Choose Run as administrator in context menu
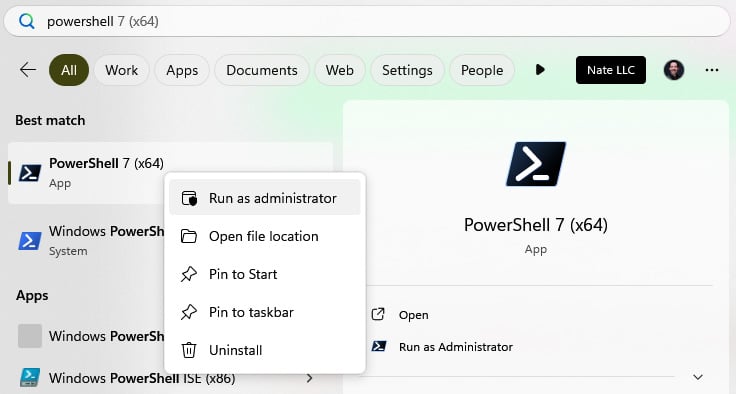 pyautogui.click(x=265, y=198)
